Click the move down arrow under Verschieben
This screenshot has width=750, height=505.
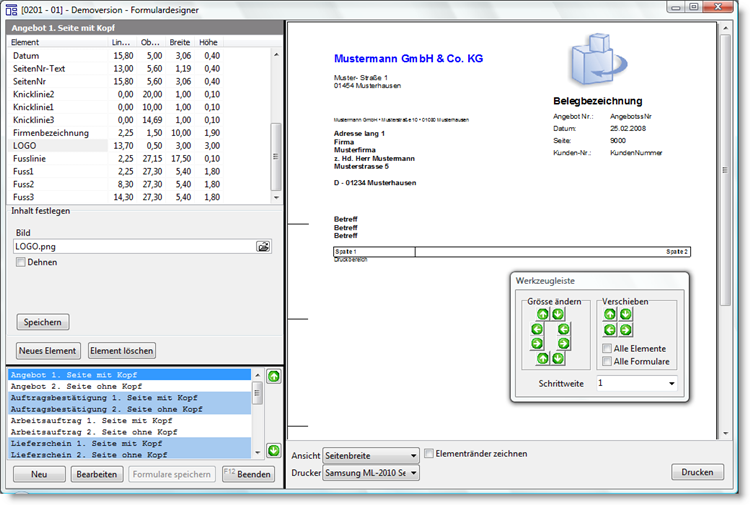(625, 314)
